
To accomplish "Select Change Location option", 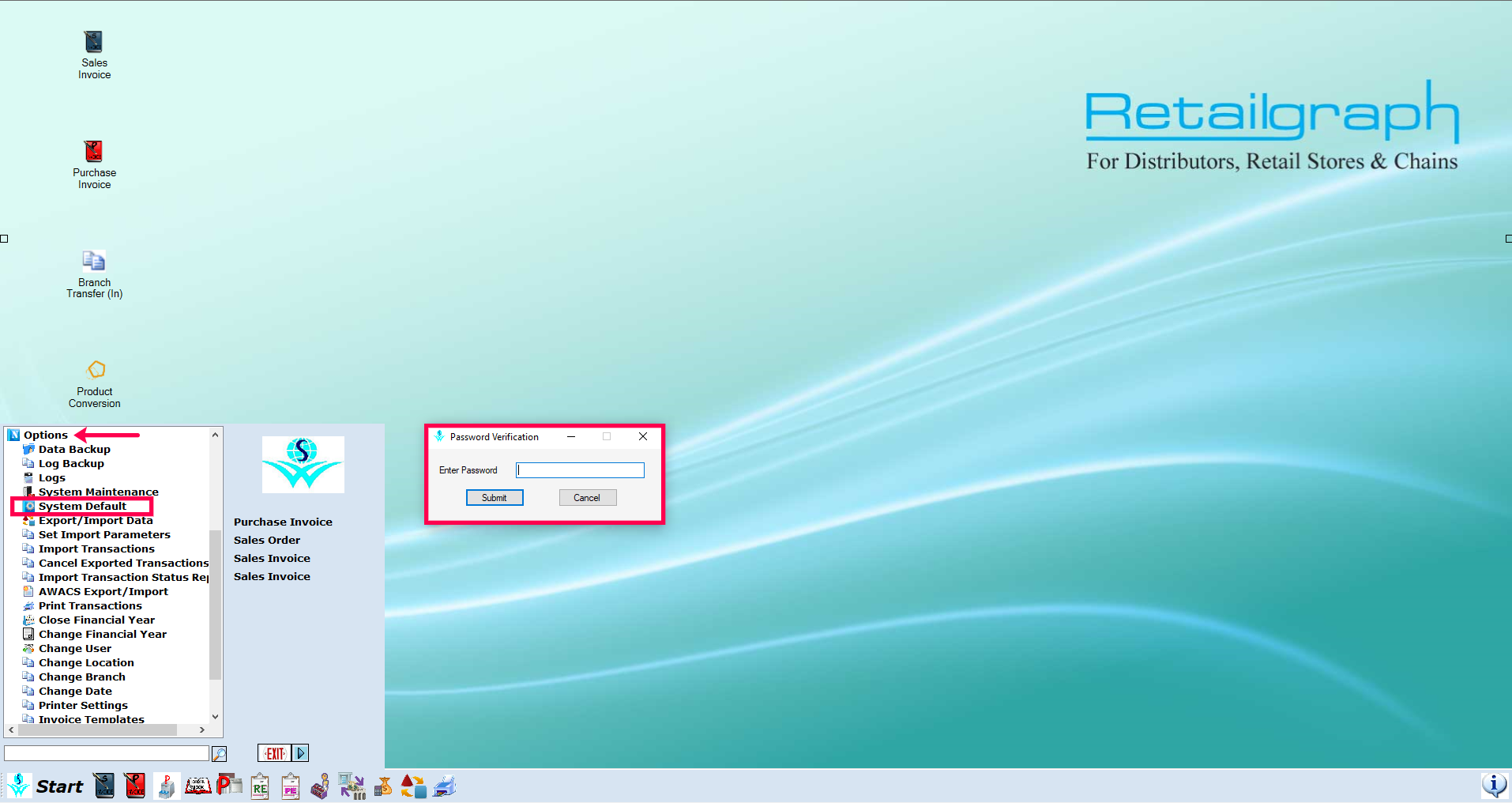I will pyautogui.click(x=86, y=662).
